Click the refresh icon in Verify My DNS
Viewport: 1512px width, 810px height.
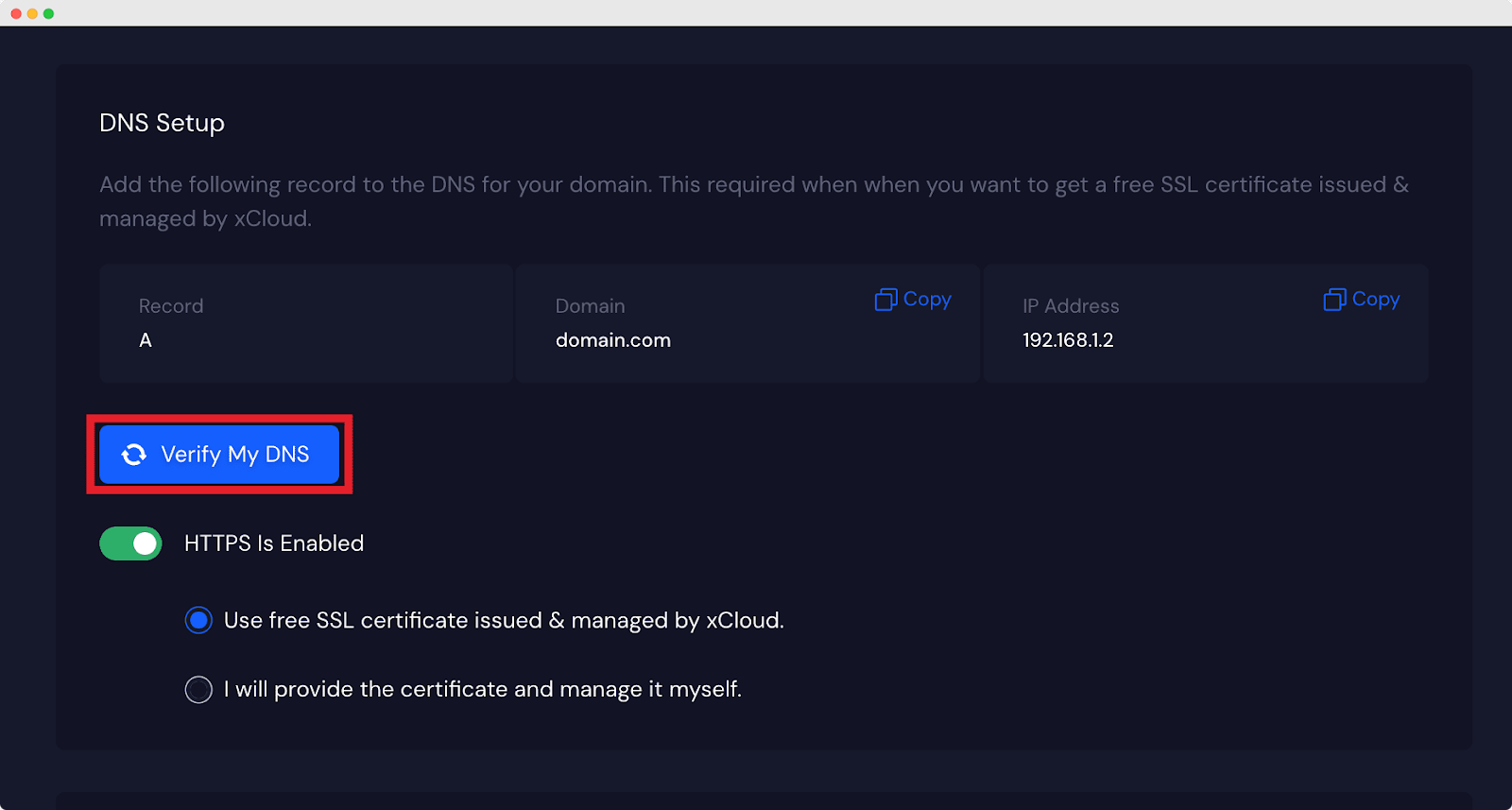pyautogui.click(x=134, y=455)
